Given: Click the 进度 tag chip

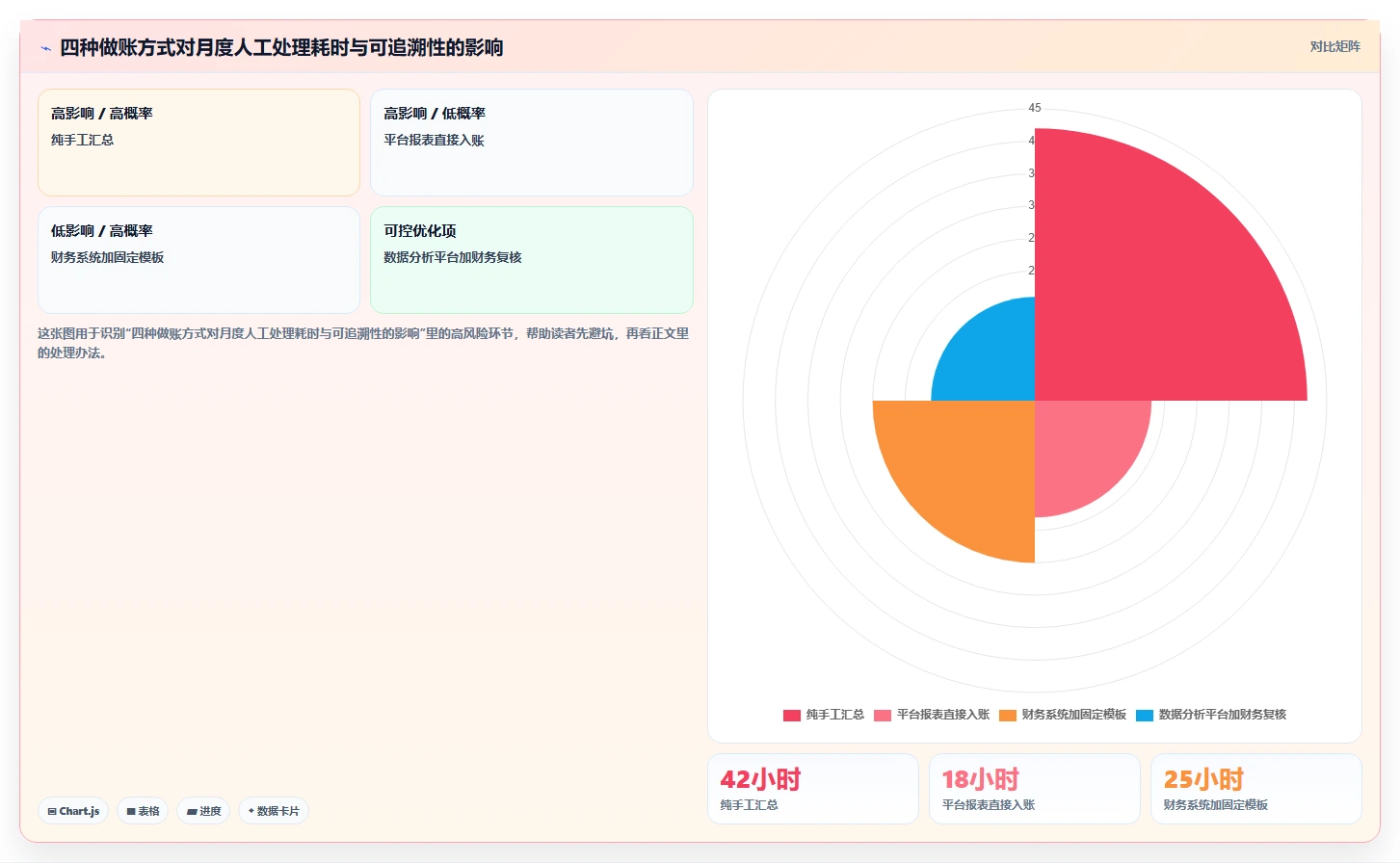Looking at the screenshot, I should (x=203, y=811).
